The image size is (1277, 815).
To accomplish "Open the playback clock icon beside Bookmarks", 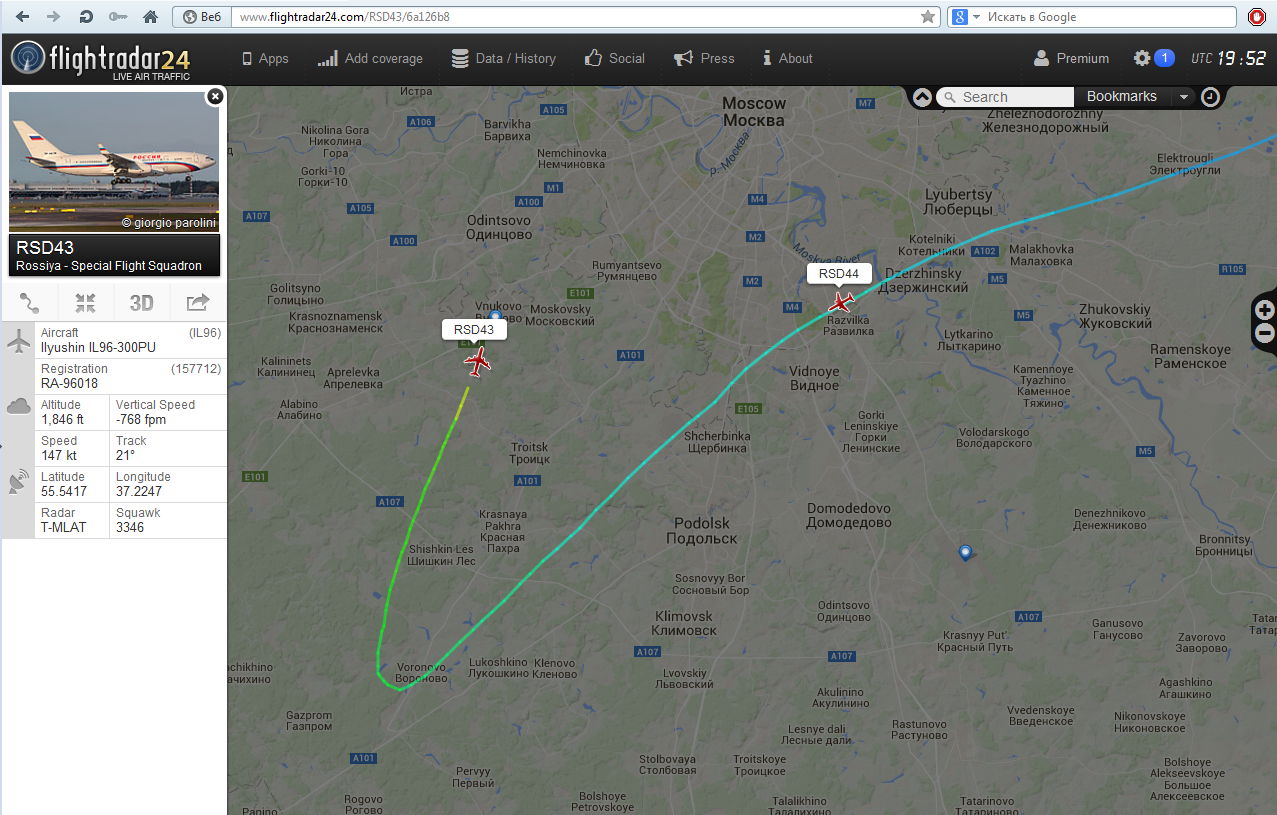I will pos(1210,97).
